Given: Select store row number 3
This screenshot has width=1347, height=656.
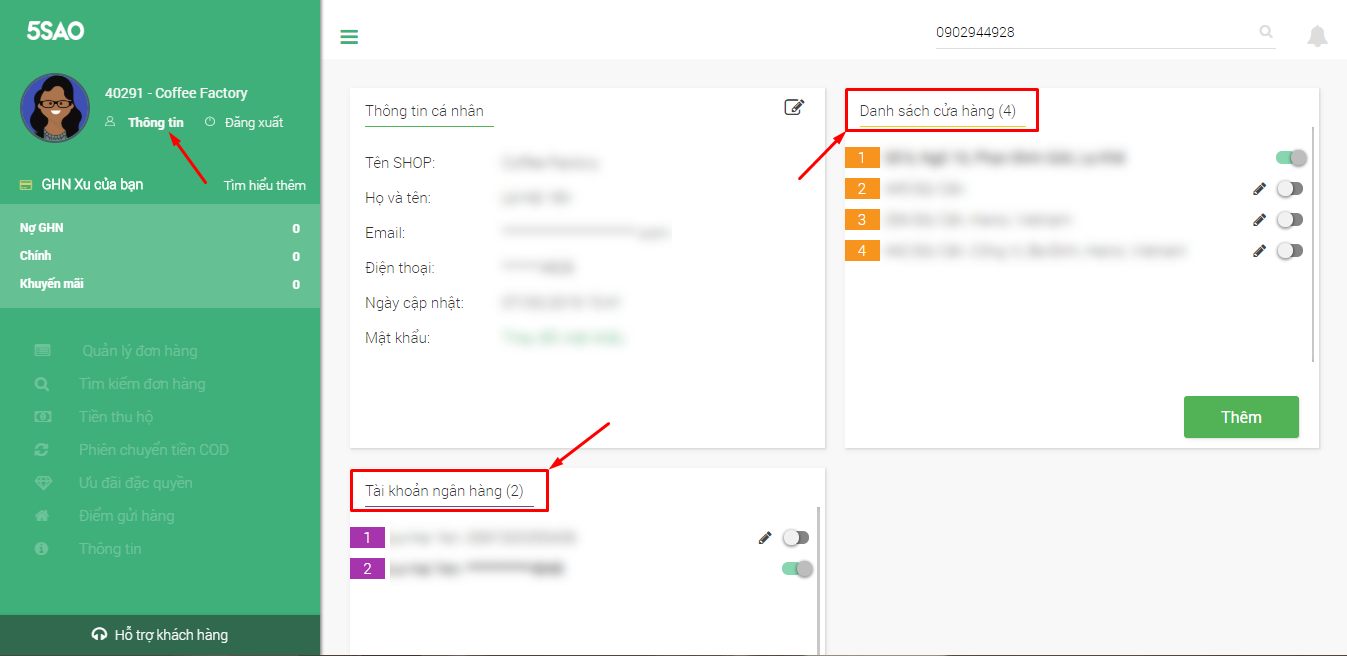Looking at the screenshot, I should coord(1076,219).
